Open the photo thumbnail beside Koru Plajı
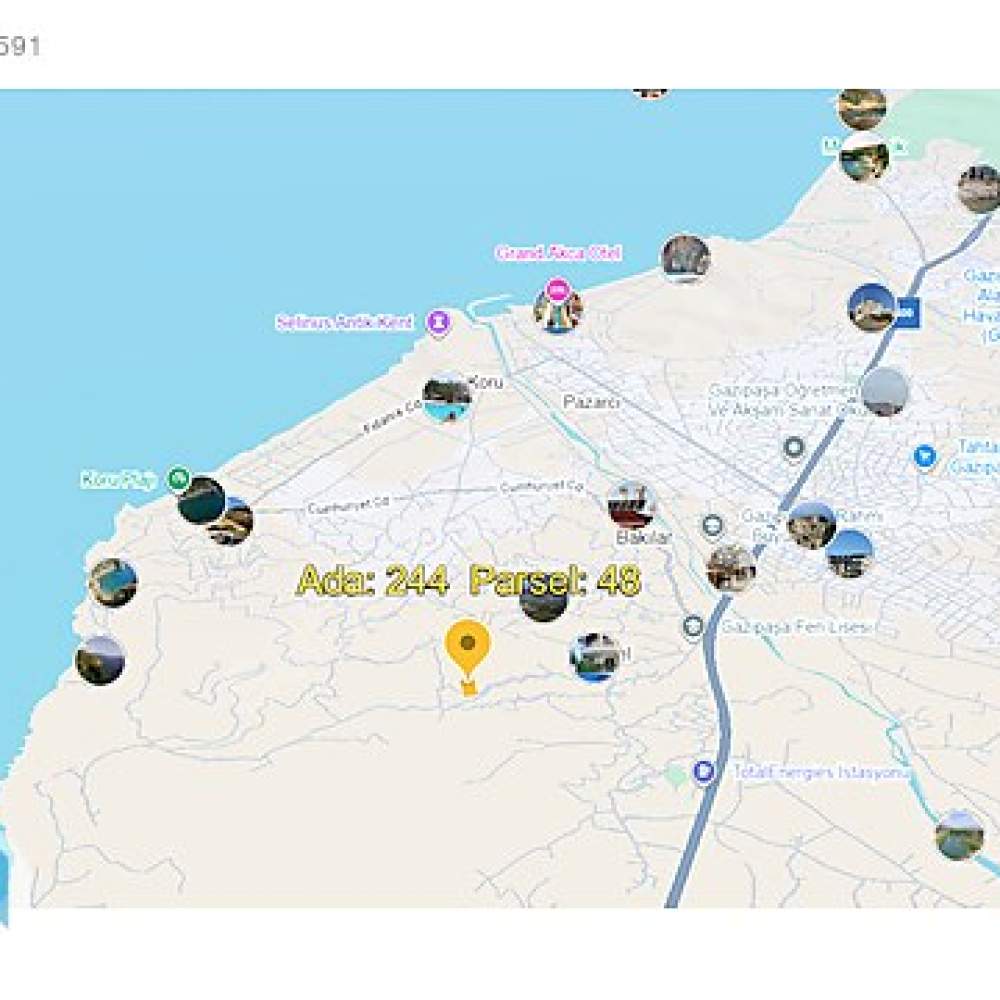Image resolution: width=1000 pixels, height=1000 pixels. pos(201,501)
